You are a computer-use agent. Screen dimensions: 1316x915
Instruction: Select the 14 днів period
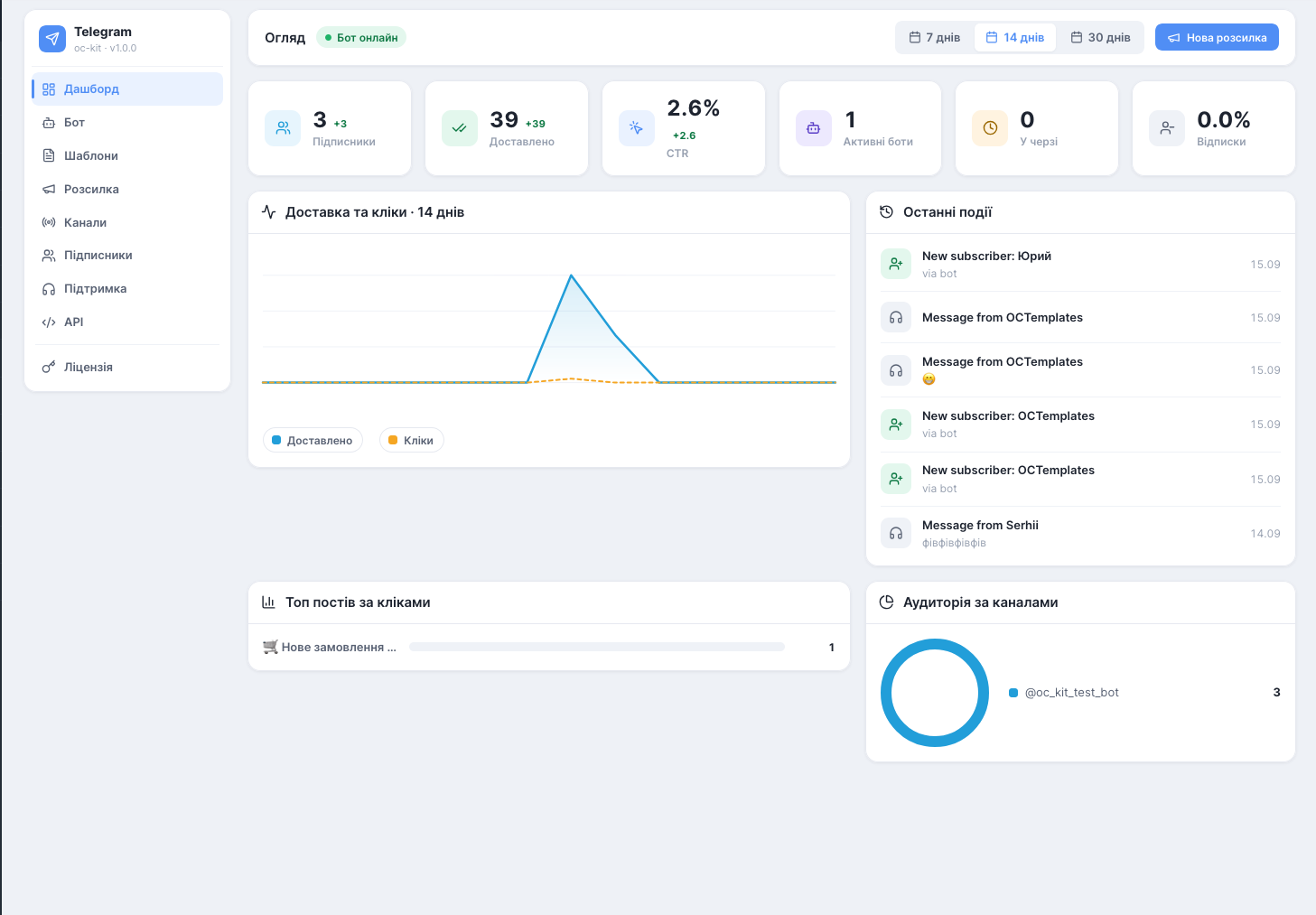coord(1015,37)
